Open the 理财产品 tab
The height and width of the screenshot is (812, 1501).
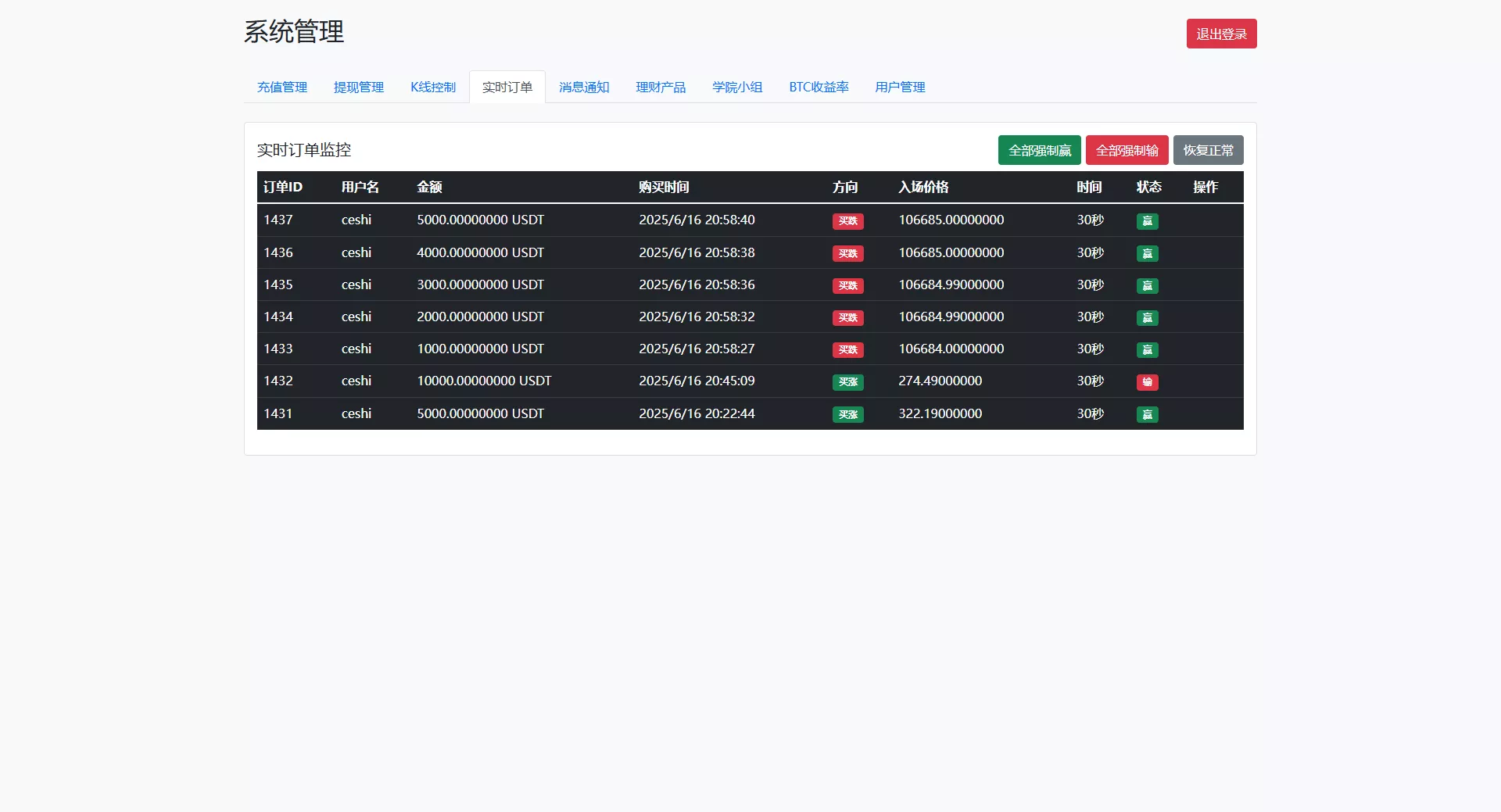click(660, 88)
